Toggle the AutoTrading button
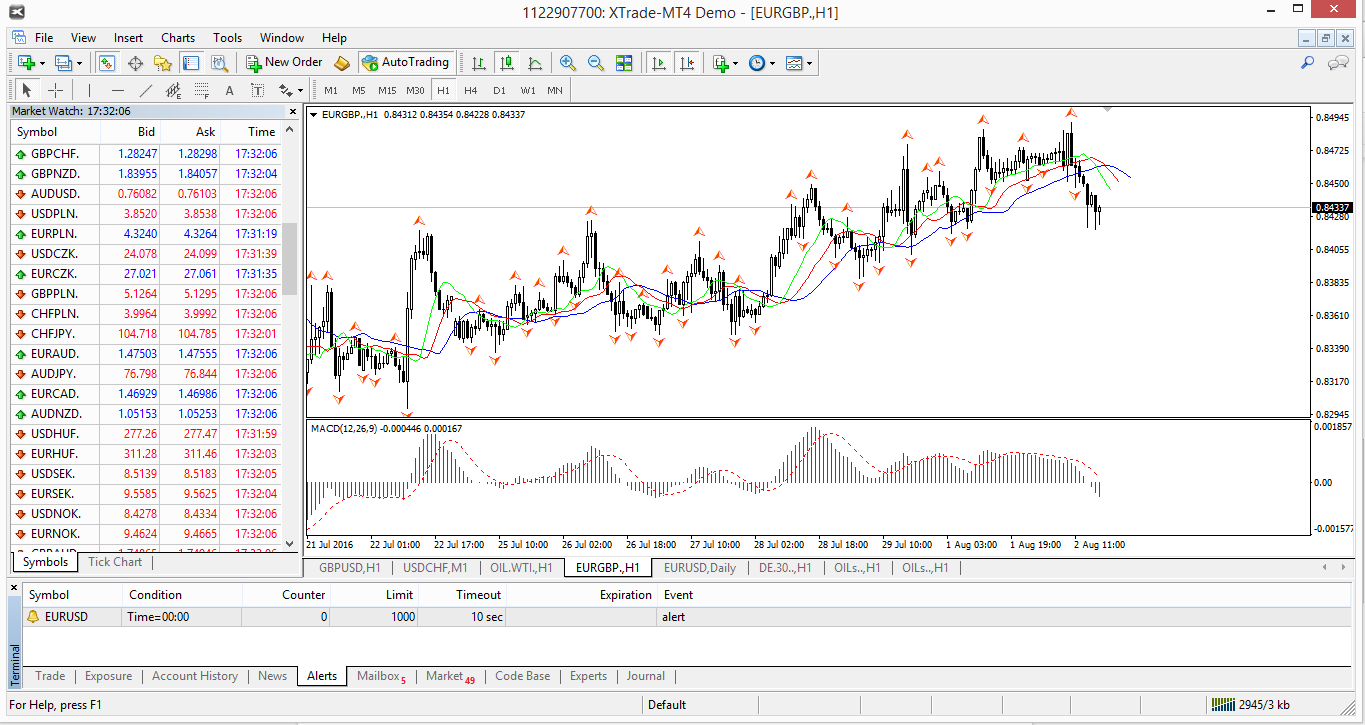 406,62
